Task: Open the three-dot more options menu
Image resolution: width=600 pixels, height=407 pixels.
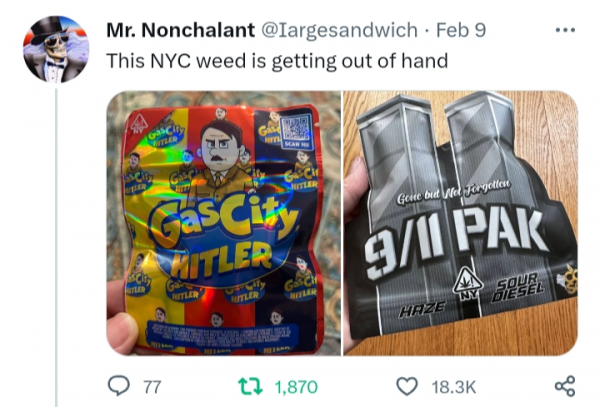Action: tap(565, 30)
